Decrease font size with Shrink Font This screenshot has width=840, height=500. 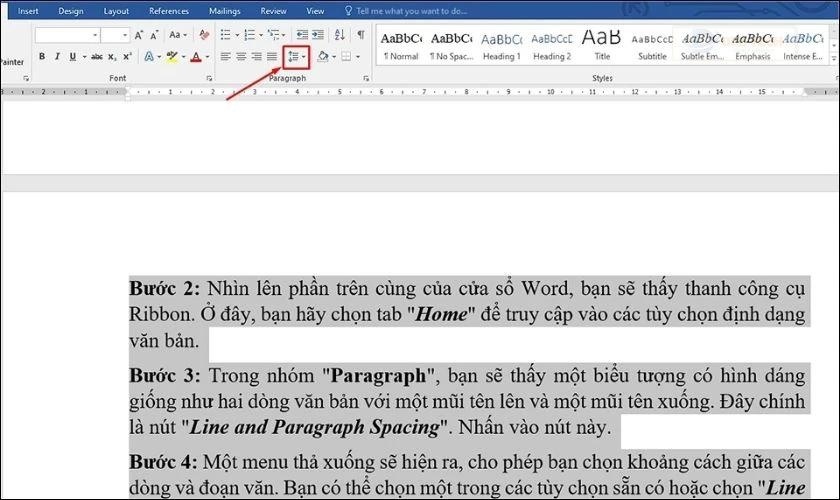(154, 35)
